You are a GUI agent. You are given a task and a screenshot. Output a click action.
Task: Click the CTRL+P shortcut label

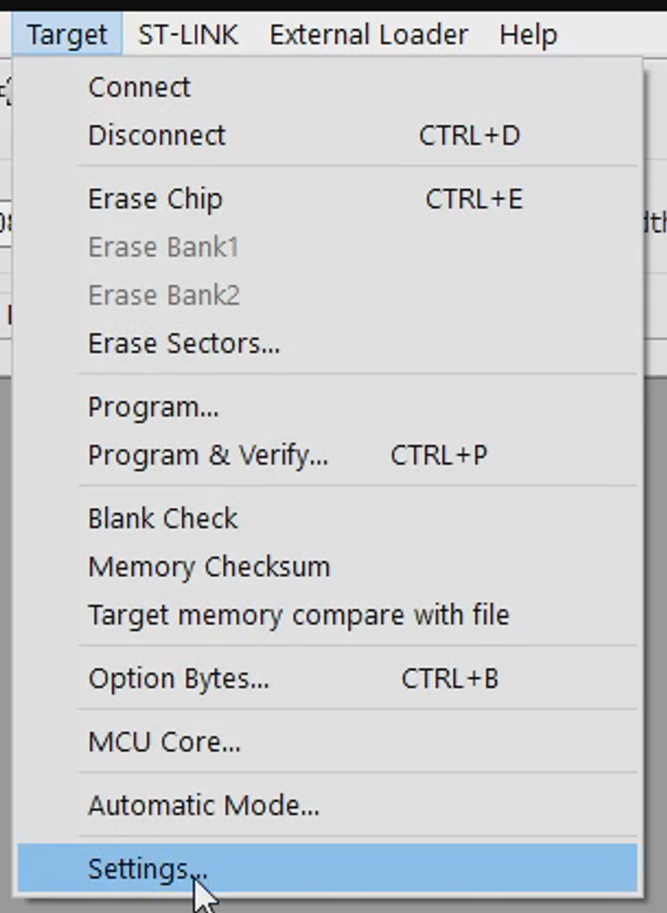click(x=439, y=455)
